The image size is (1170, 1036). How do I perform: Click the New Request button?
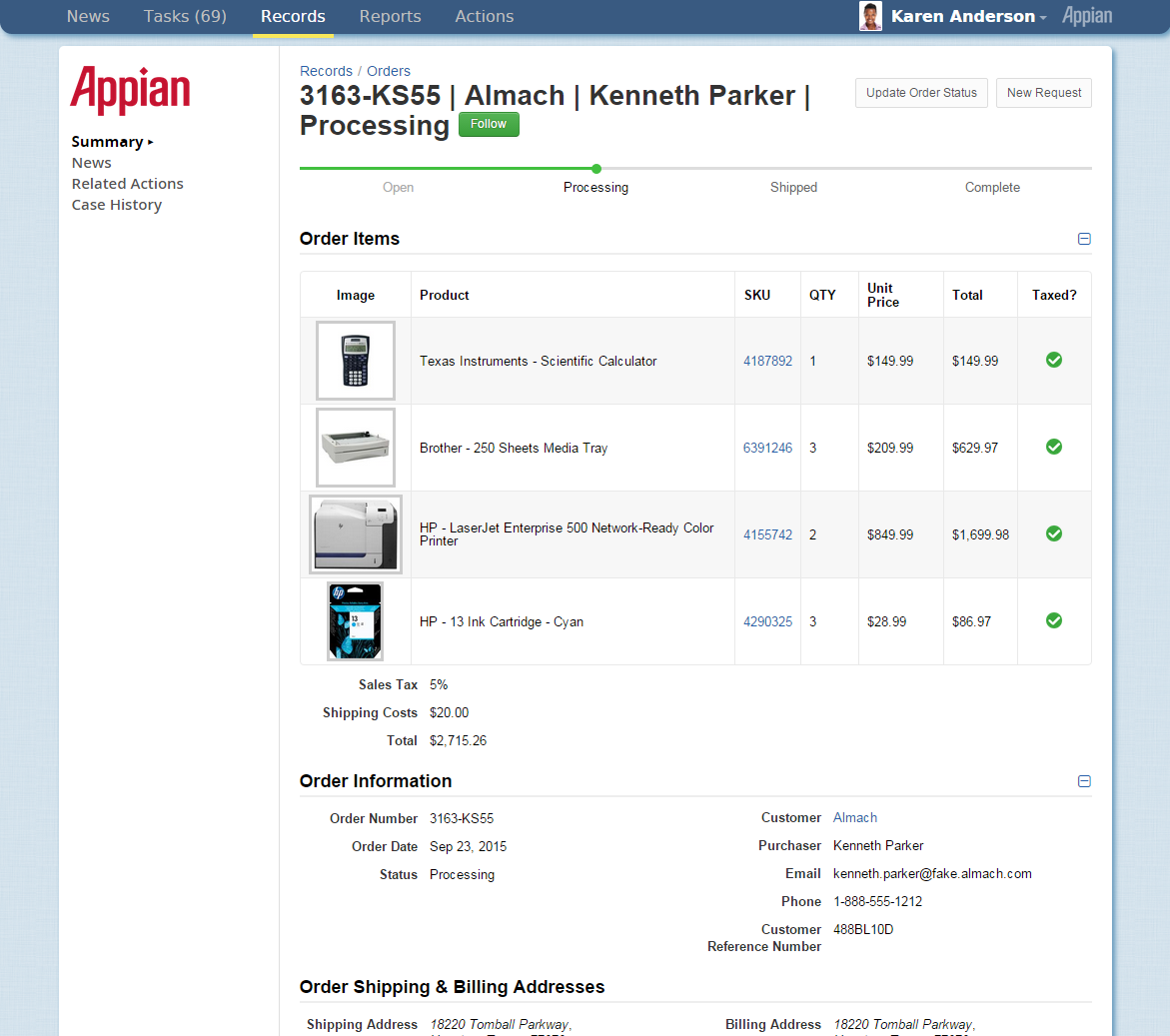click(1044, 93)
